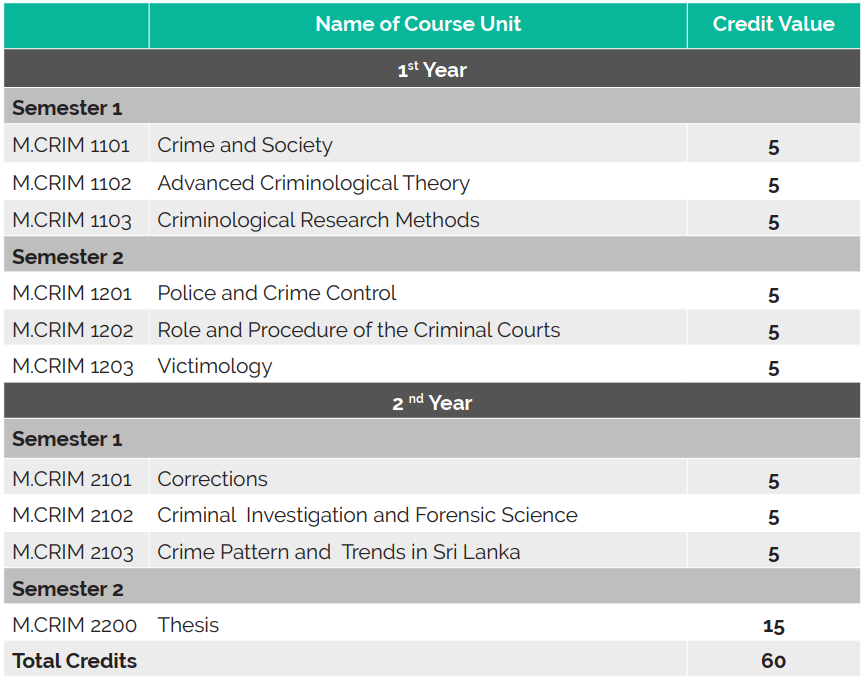Viewport: 865px width, 682px height.
Task: Select the 1st Year section heading
Action: tap(432, 69)
